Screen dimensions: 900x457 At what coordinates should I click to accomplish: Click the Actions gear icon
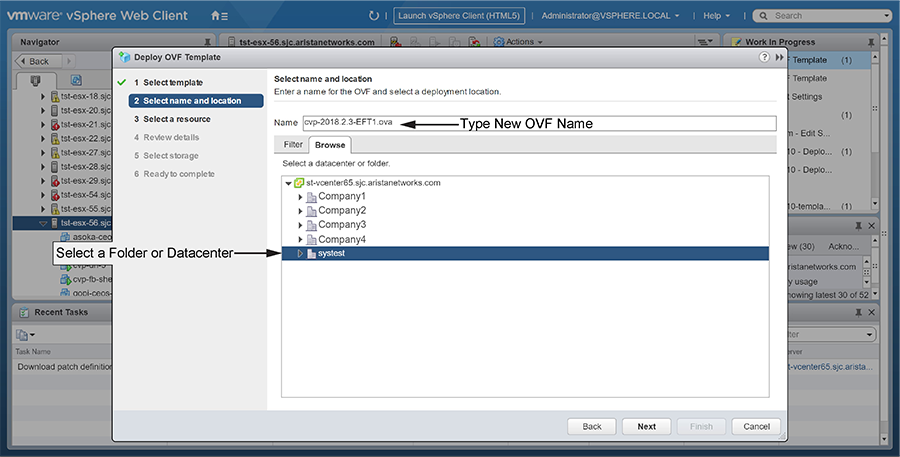(499, 42)
